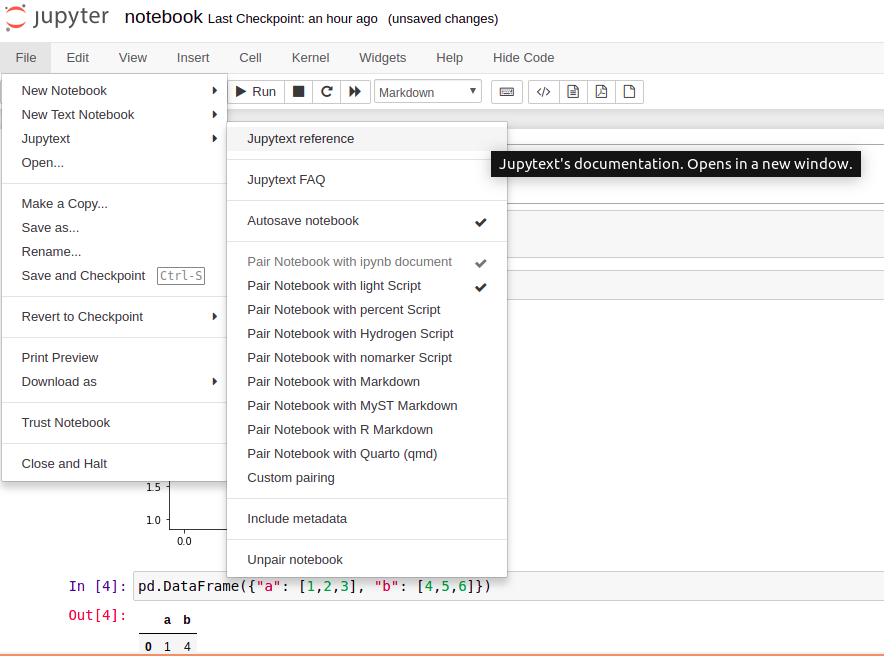This screenshot has width=884, height=656.
Task: Open the cell type dropdown showing Markdown
Action: click(427, 91)
